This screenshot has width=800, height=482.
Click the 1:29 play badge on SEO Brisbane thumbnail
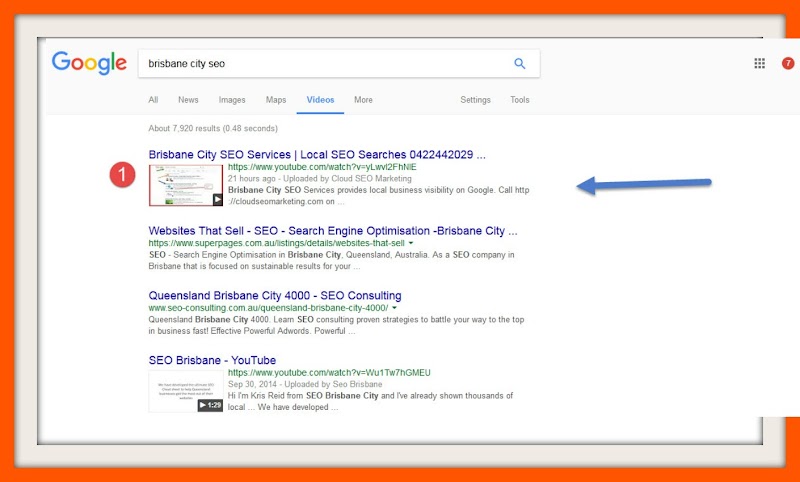[x=210, y=405]
